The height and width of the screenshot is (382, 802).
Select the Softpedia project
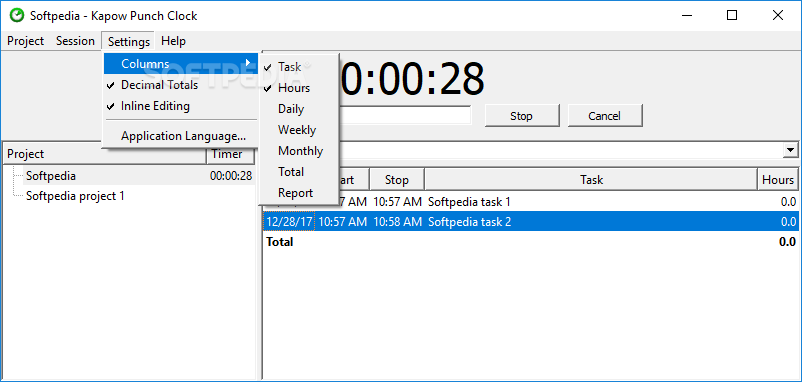coord(51,176)
